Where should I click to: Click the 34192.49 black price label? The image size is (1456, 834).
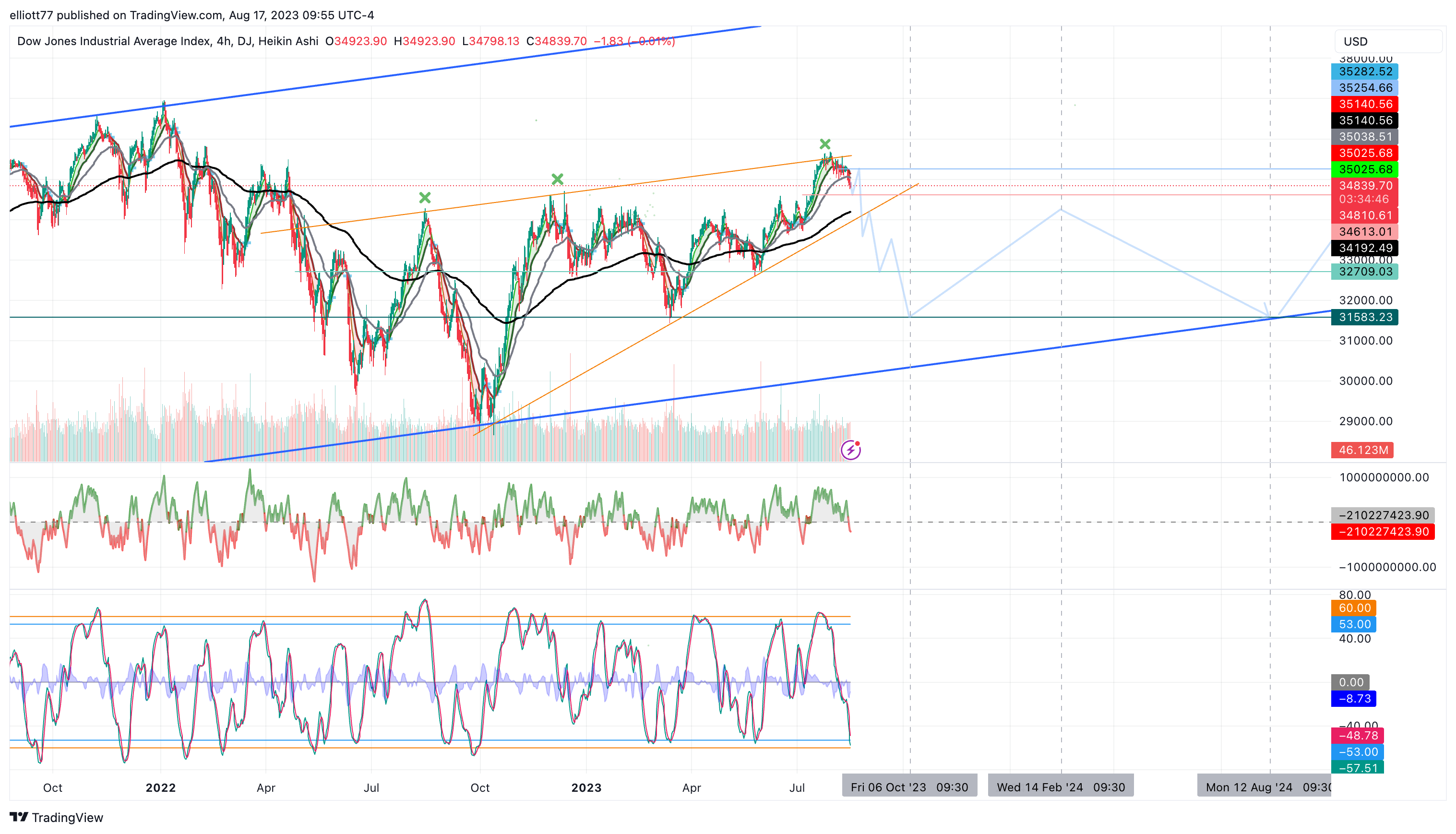point(1364,248)
